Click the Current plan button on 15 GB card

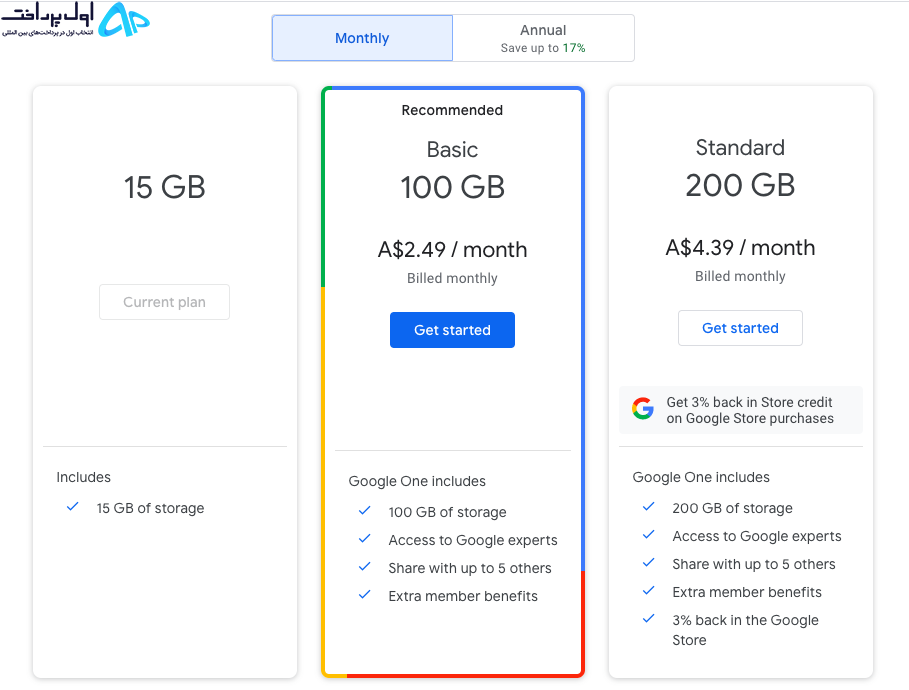click(164, 302)
